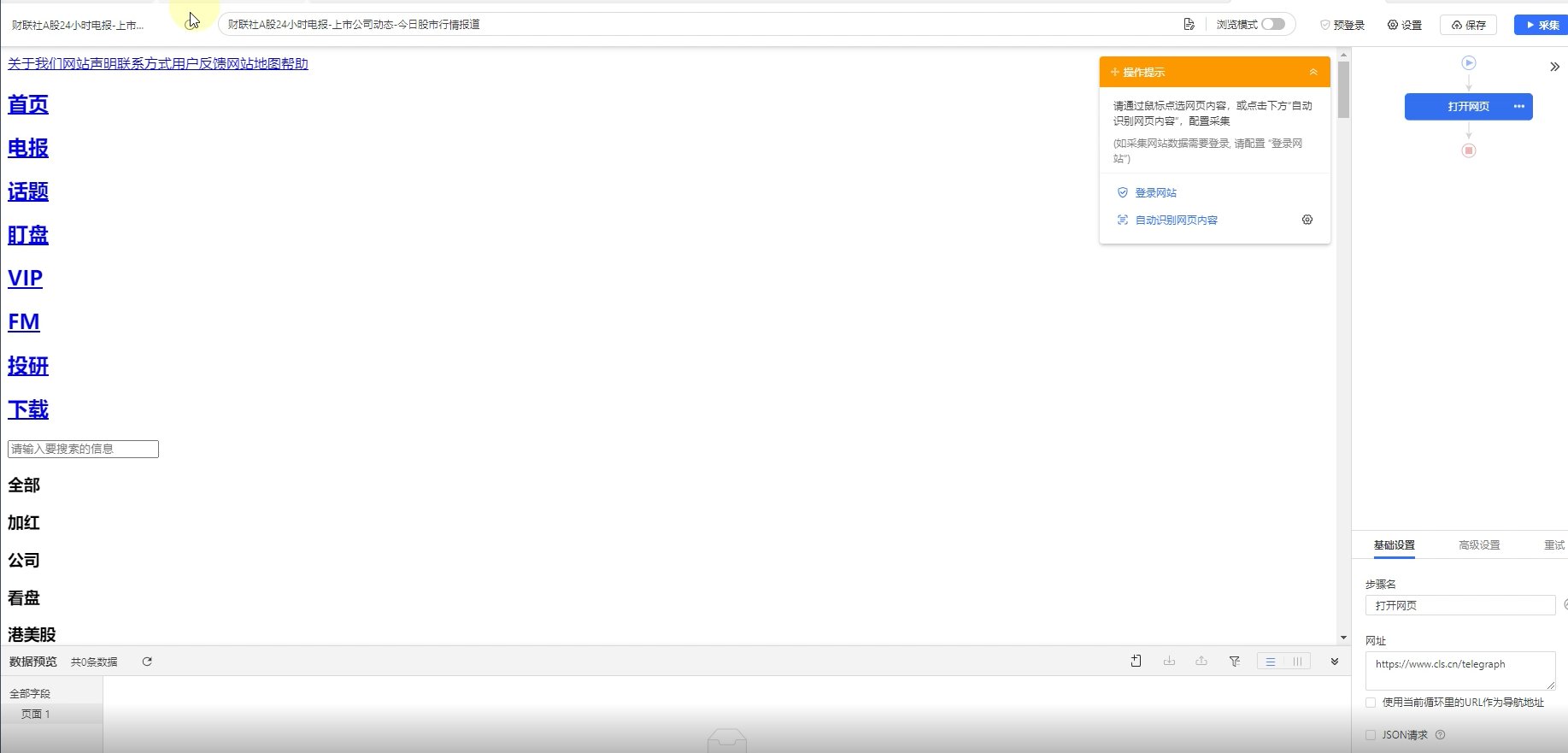Click the 盯盘 link on the webpage
The width and height of the screenshot is (1568, 753).
click(x=28, y=235)
